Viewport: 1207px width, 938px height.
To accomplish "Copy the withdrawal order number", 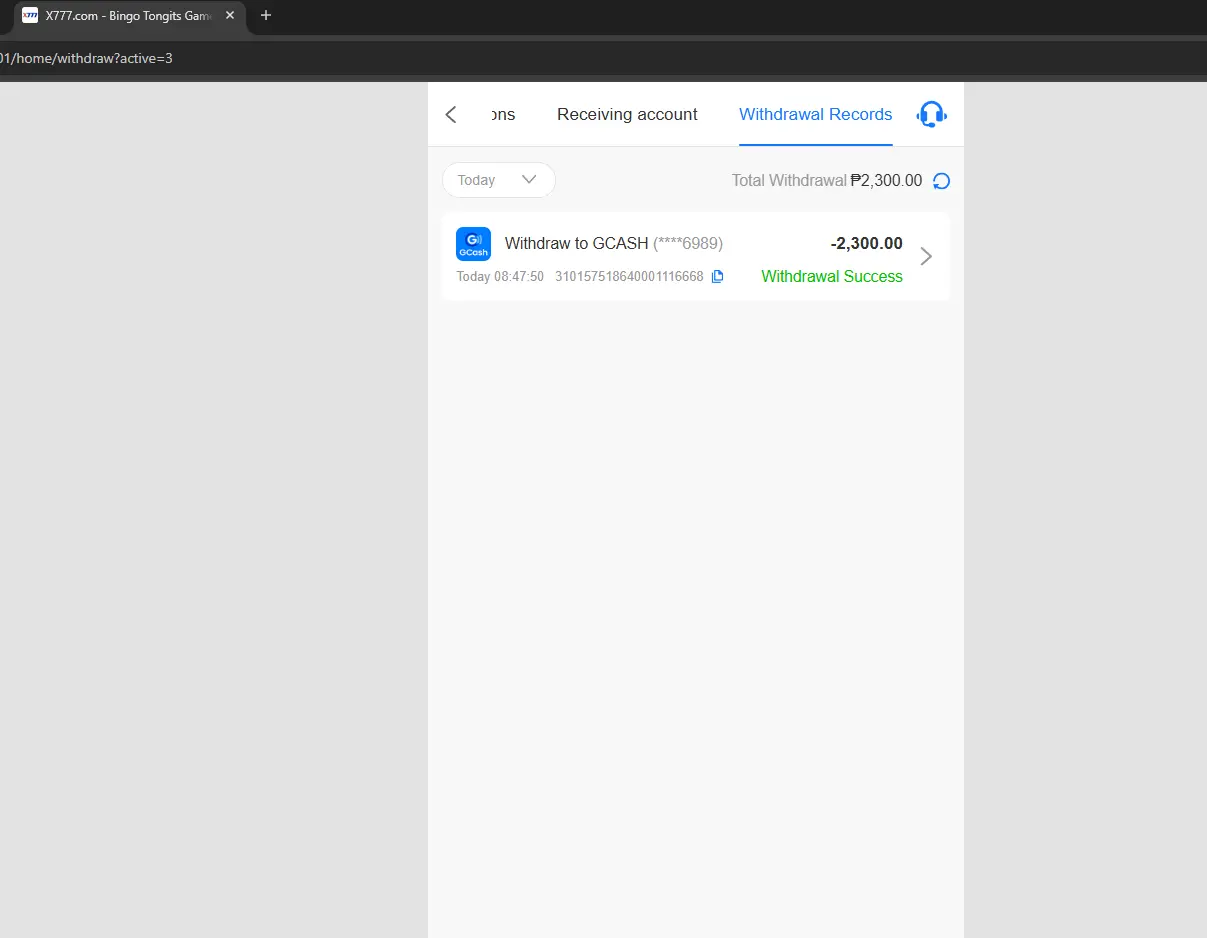I will (x=717, y=277).
